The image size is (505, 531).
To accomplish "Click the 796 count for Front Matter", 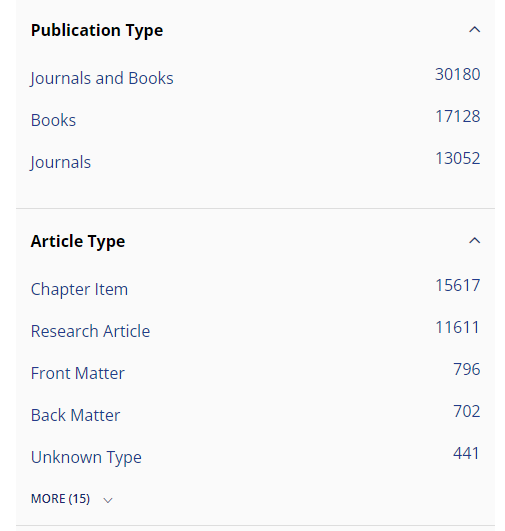I will click(467, 369).
